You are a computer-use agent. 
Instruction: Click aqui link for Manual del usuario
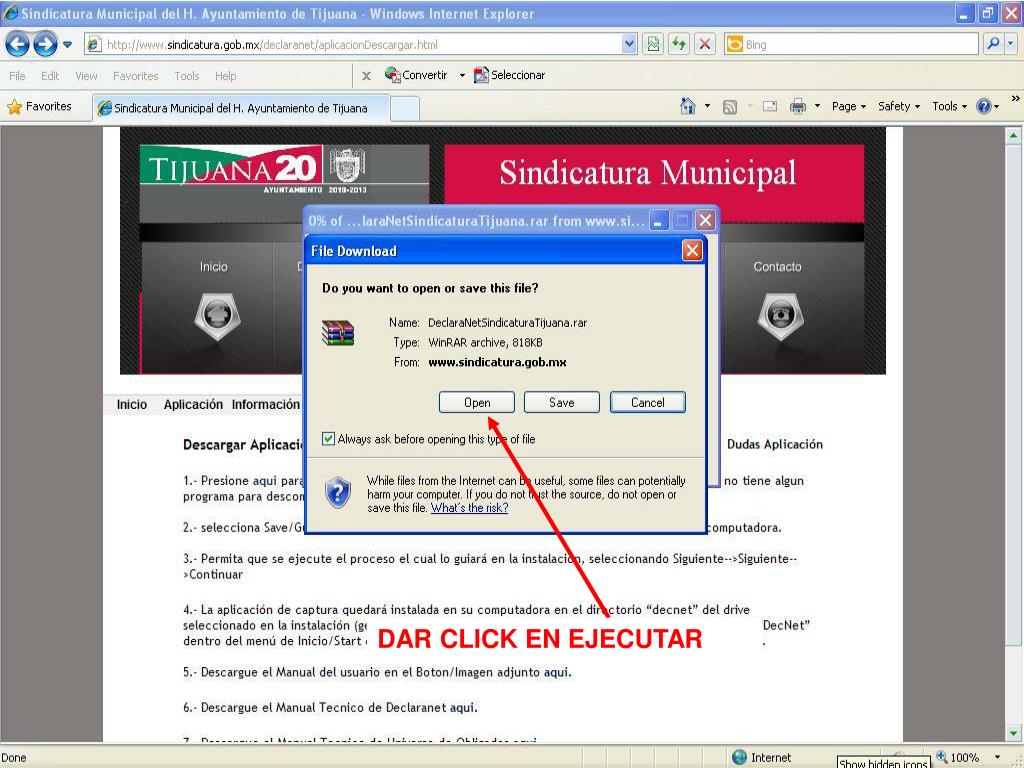coord(557,673)
